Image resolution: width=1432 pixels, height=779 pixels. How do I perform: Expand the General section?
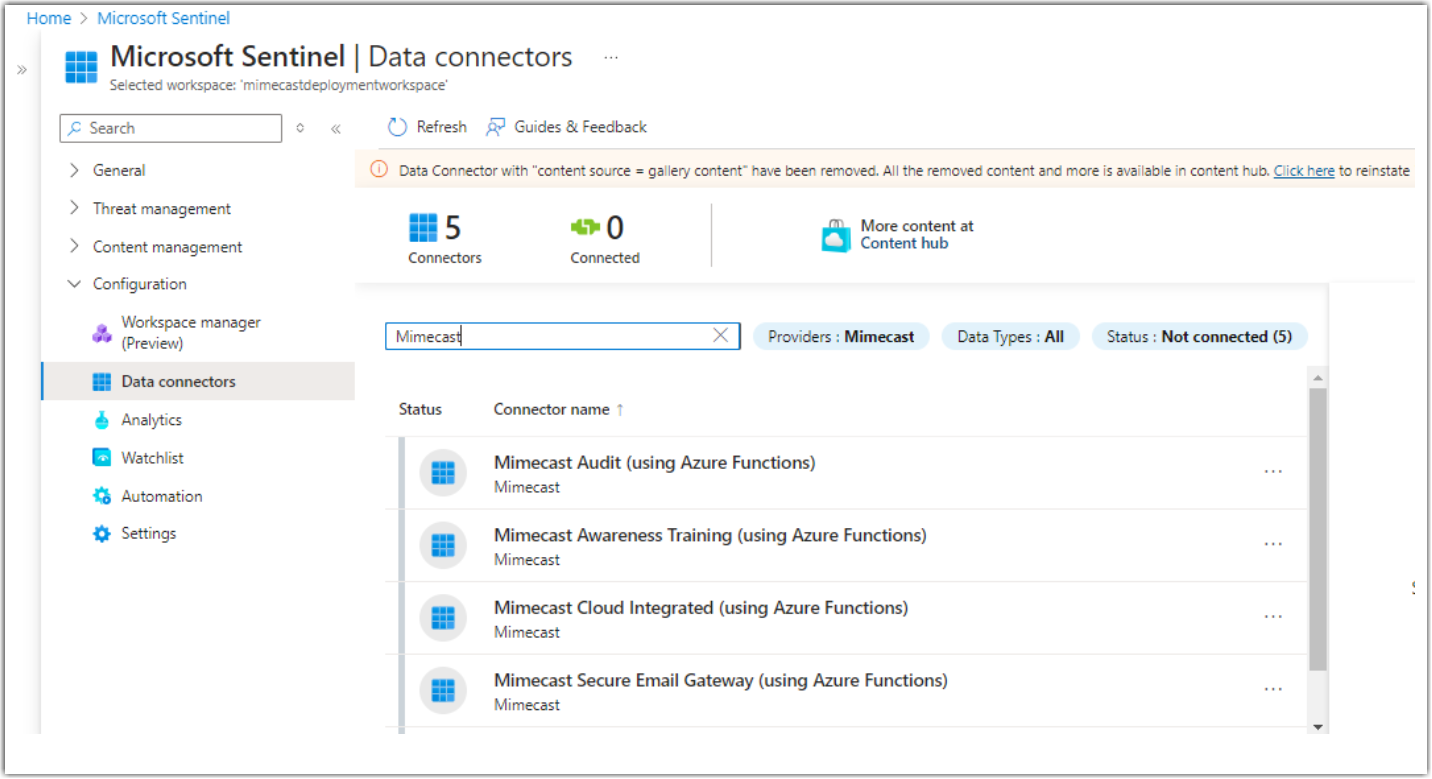(118, 170)
